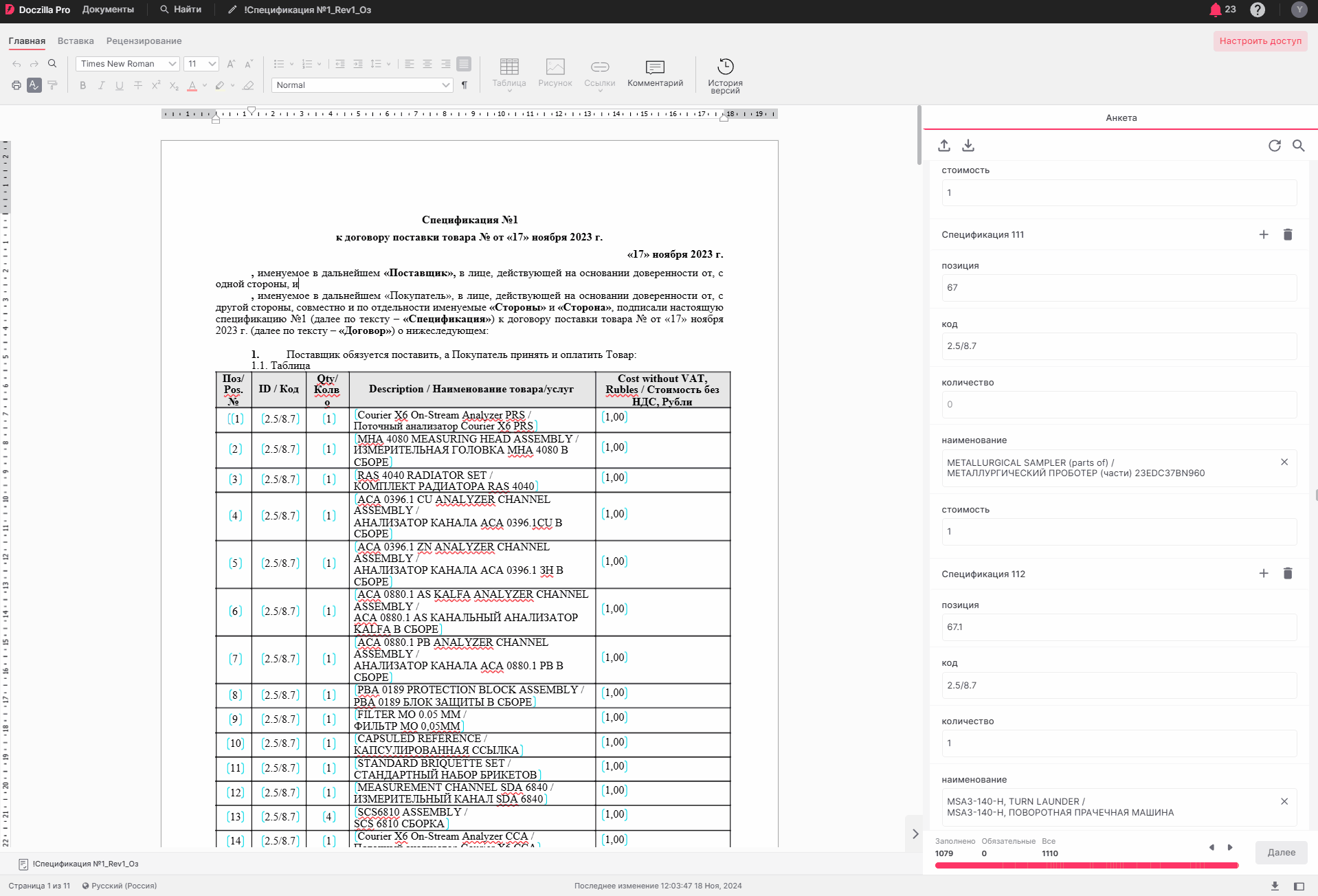Toggle underline formatting

tap(120, 85)
